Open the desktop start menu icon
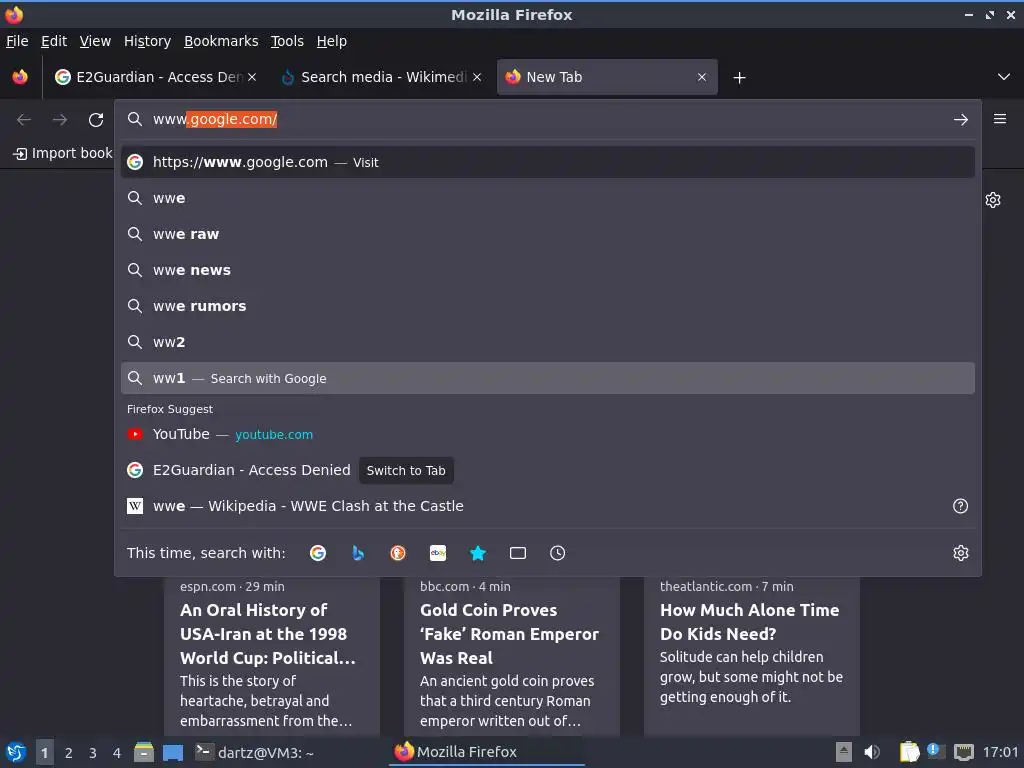 point(16,752)
